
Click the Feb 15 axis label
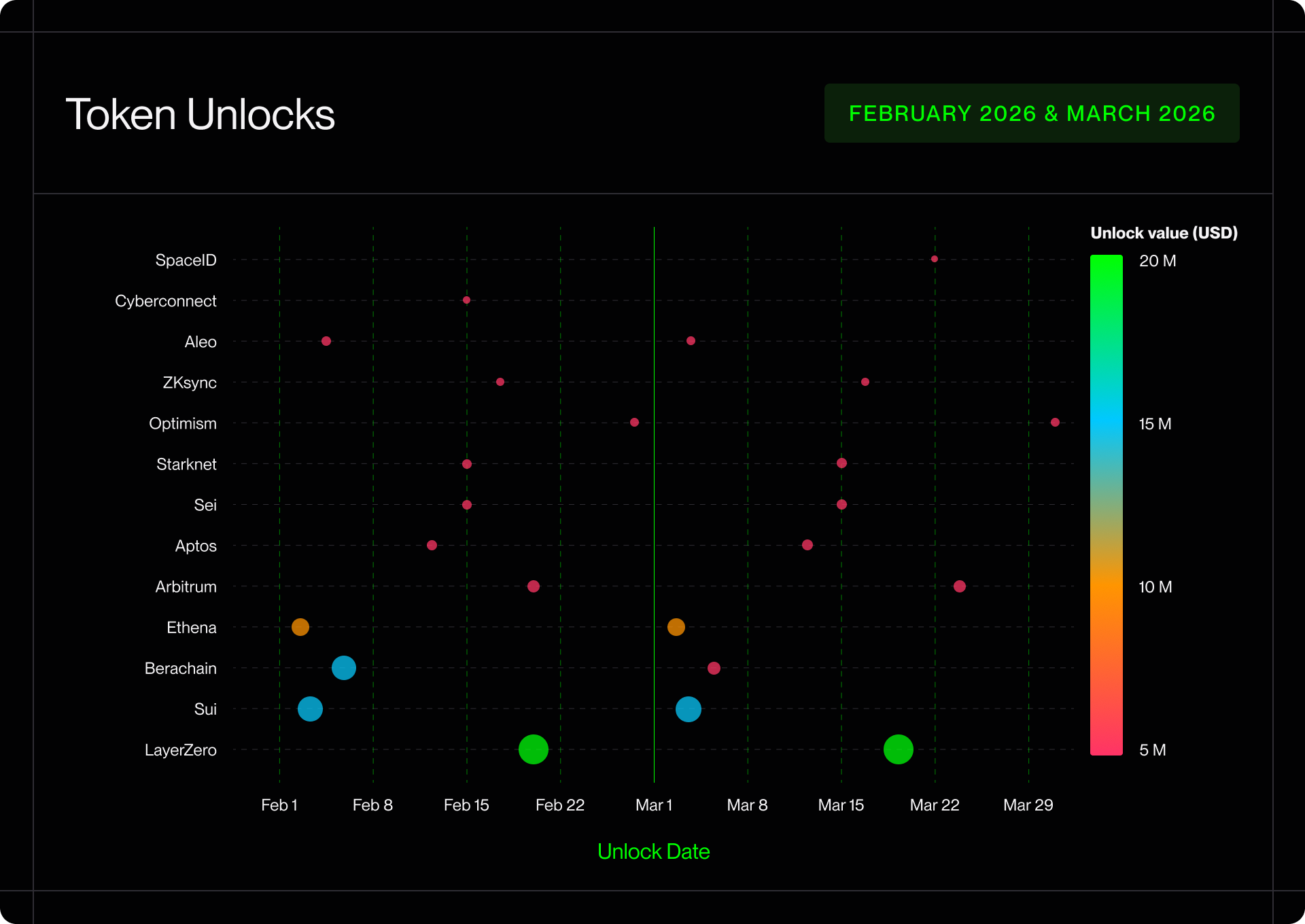[466, 805]
